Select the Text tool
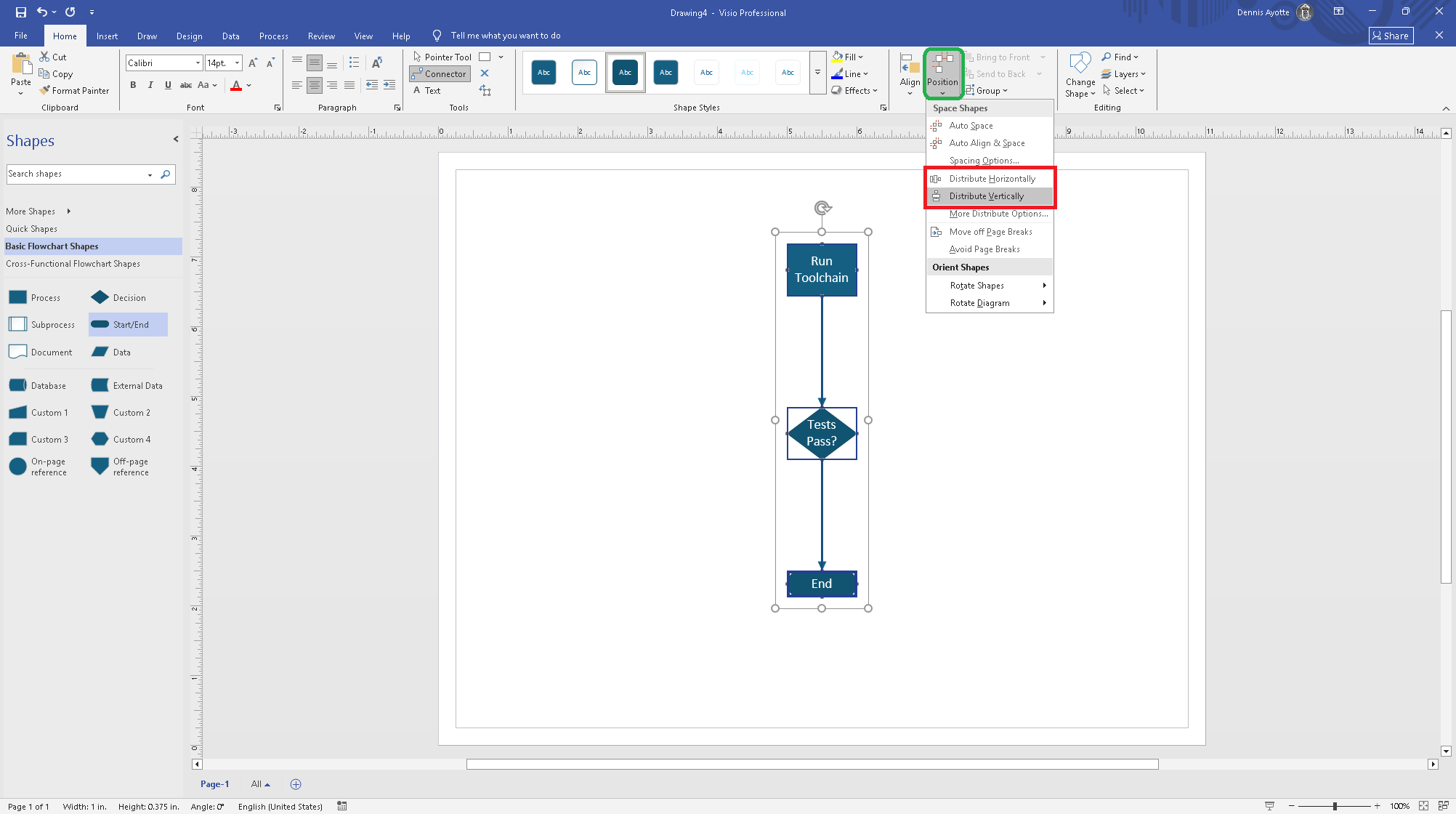Viewport: 1456px width, 814px height. (x=427, y=90)
